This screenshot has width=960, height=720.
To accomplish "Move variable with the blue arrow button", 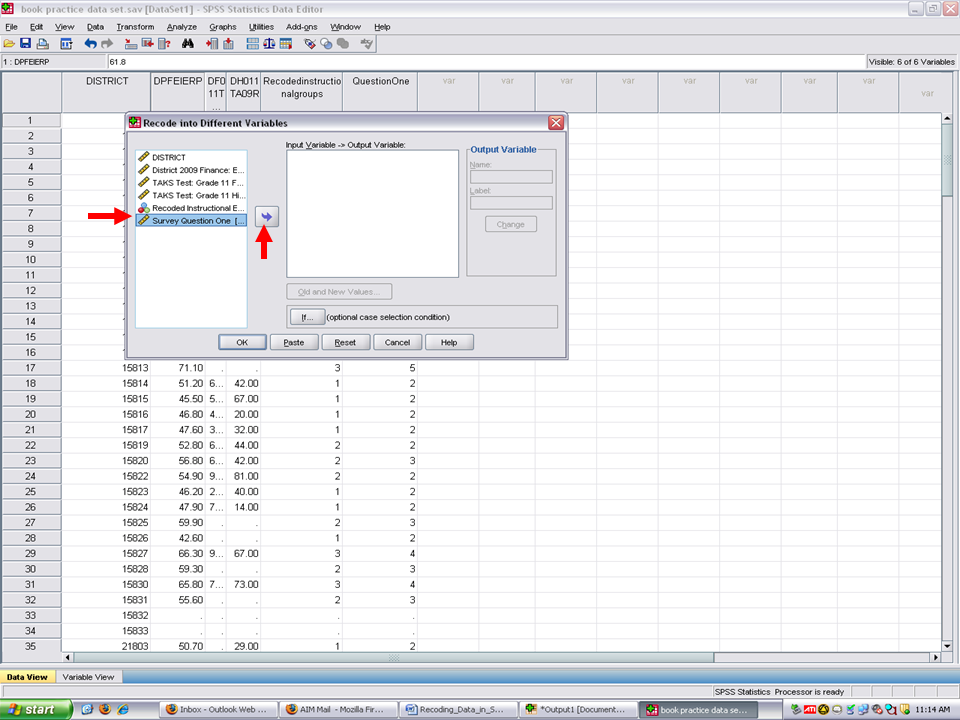I will (x=267, y=217).
